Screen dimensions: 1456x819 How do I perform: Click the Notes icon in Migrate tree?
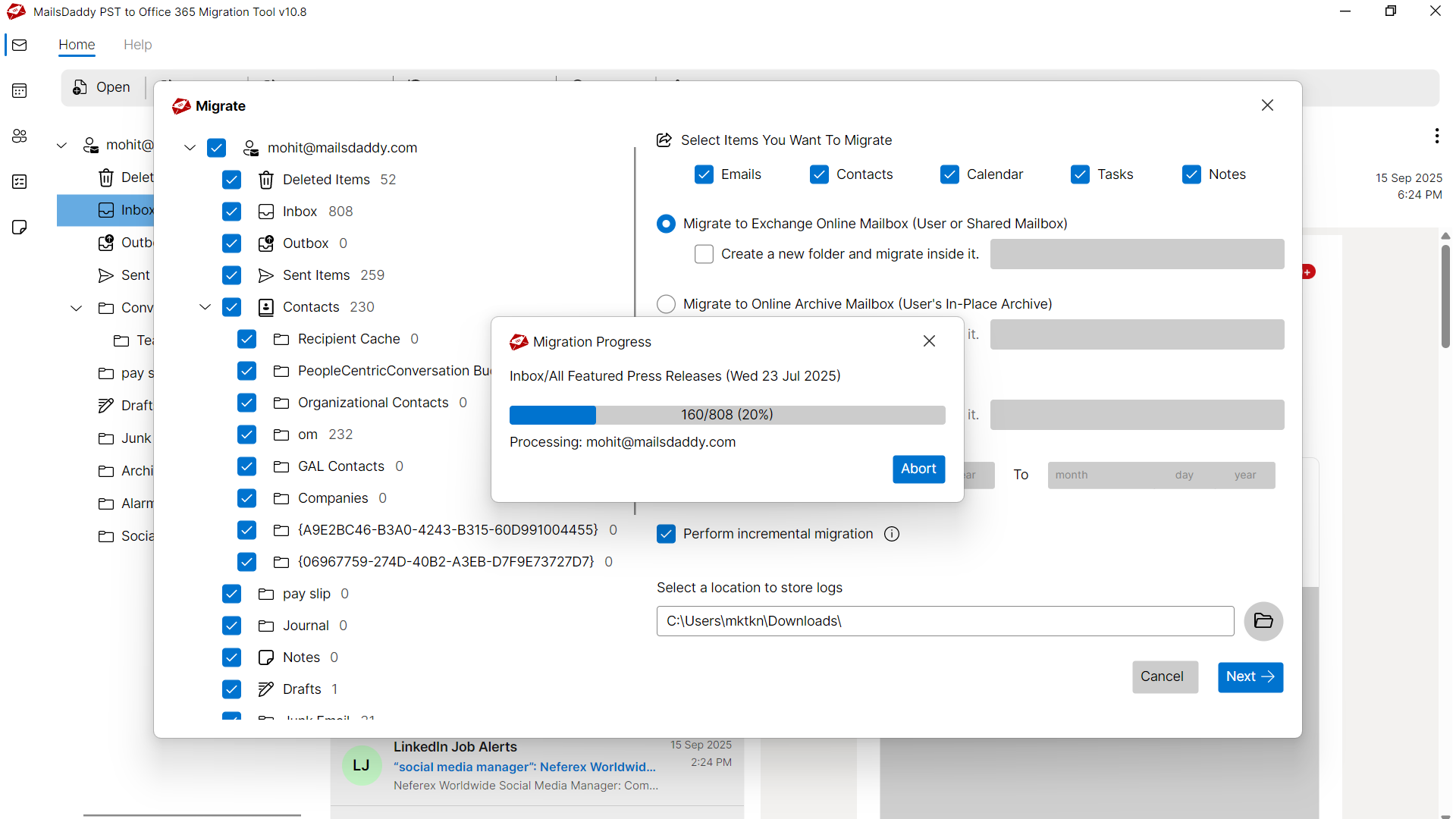[266, 657]
